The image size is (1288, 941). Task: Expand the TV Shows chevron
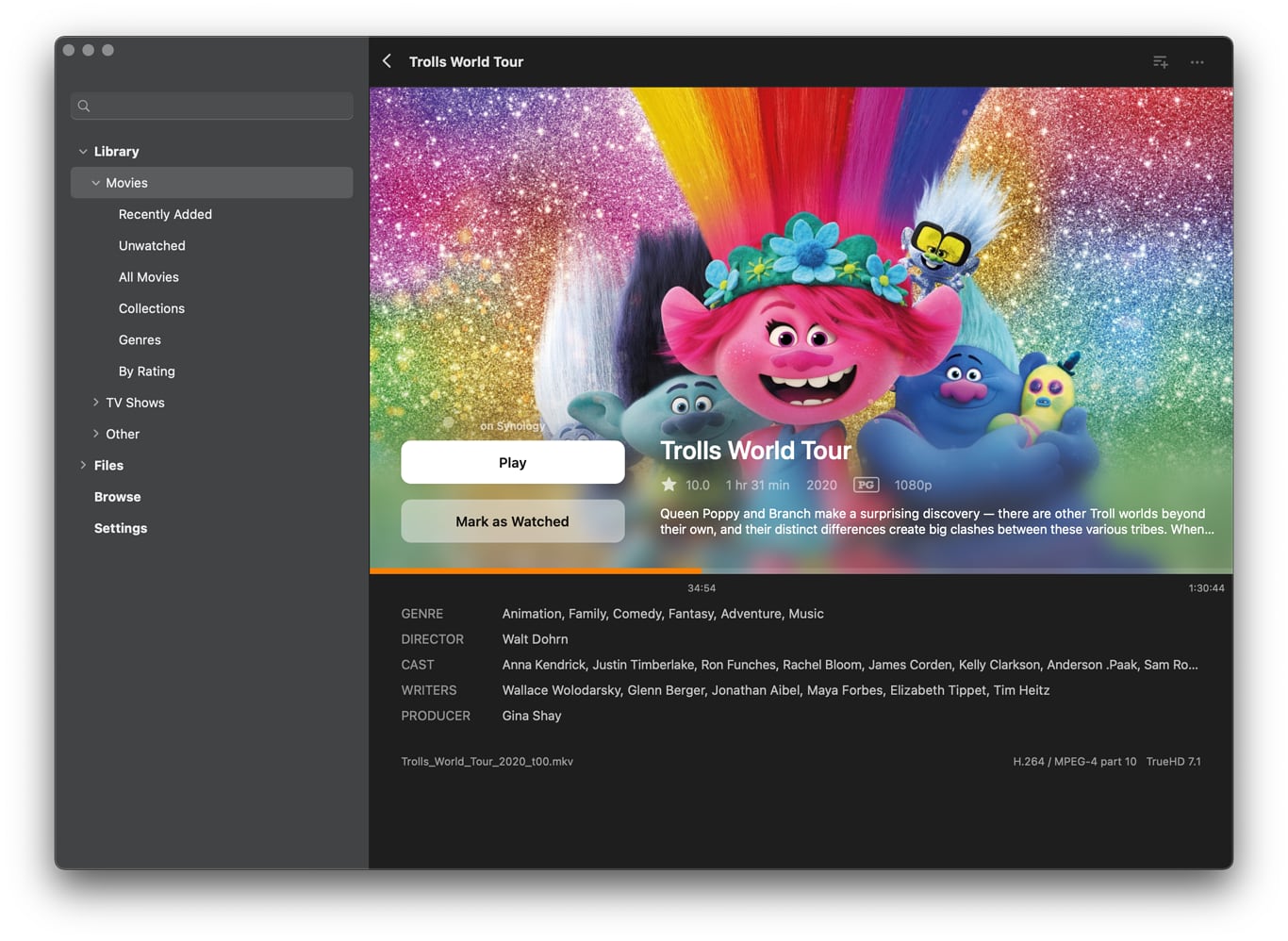tap(95, 403)
